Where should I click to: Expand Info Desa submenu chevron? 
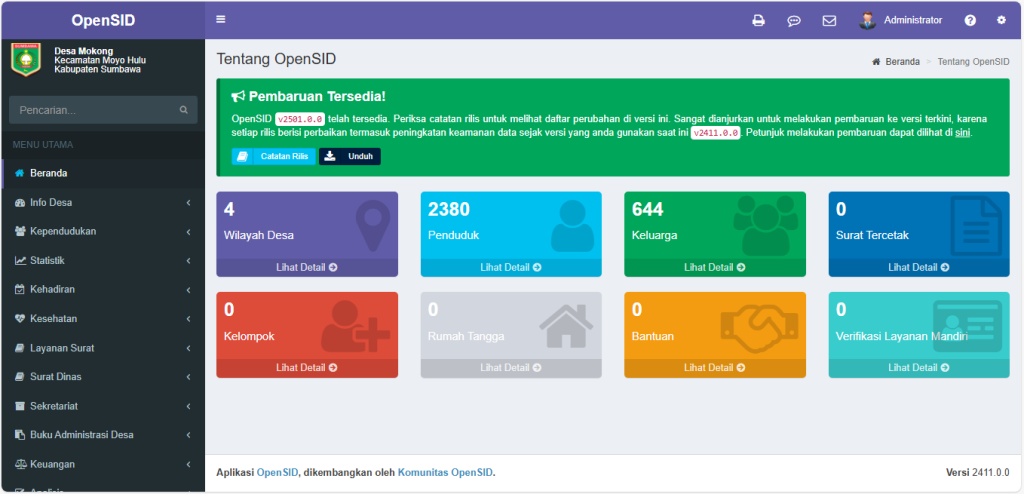tap(188, 203)
